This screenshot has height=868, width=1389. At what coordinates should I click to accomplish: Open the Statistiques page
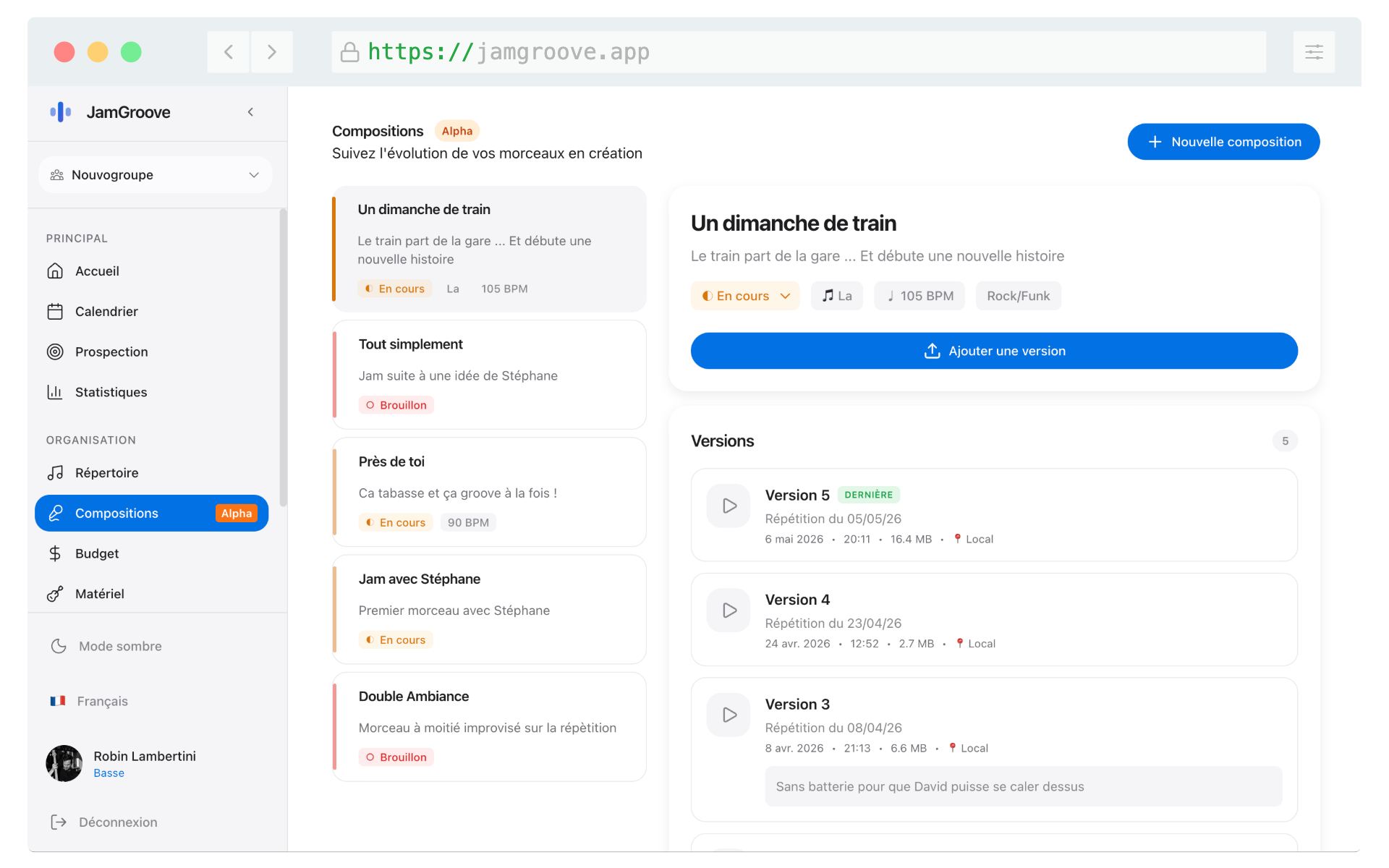point(151,392)
